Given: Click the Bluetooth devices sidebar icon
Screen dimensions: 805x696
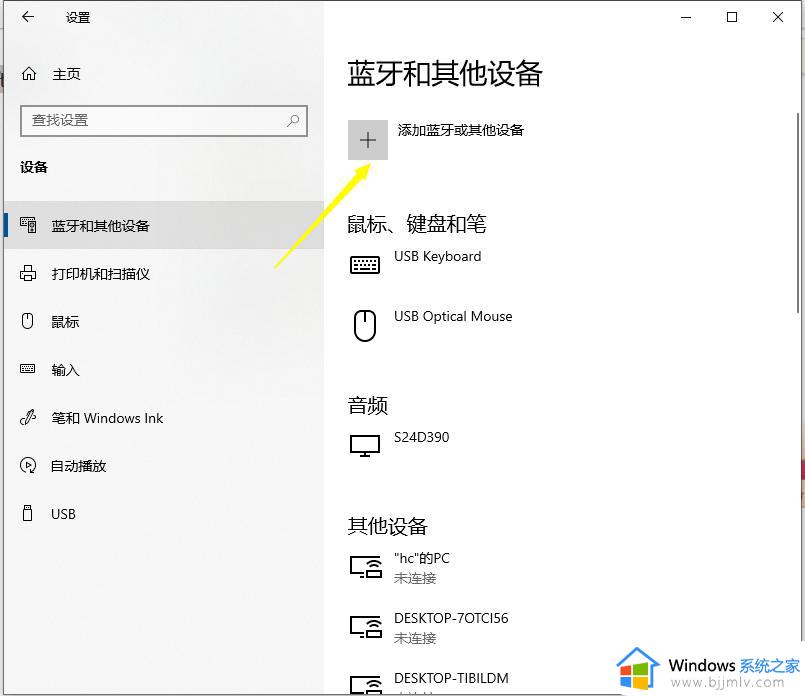Looking at the screenshot, I should tap(28, 225).
